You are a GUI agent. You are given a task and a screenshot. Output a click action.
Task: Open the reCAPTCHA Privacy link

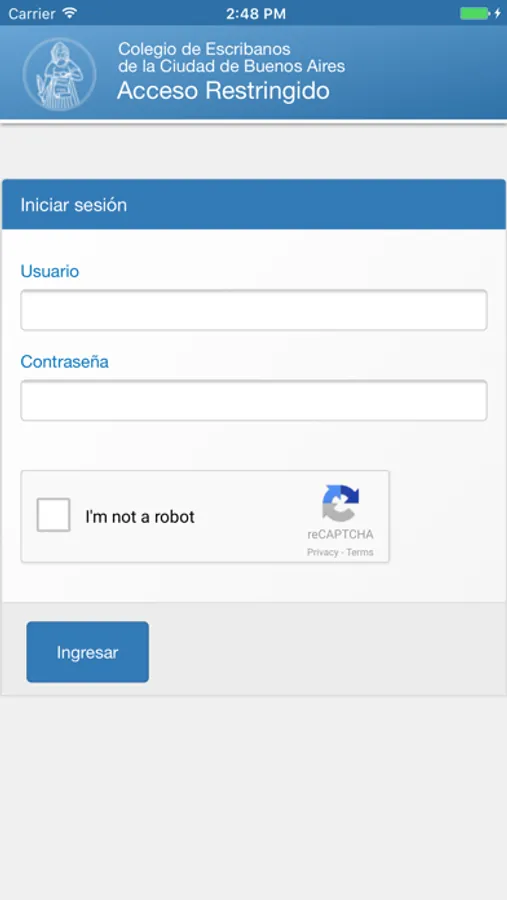(322, 552)
